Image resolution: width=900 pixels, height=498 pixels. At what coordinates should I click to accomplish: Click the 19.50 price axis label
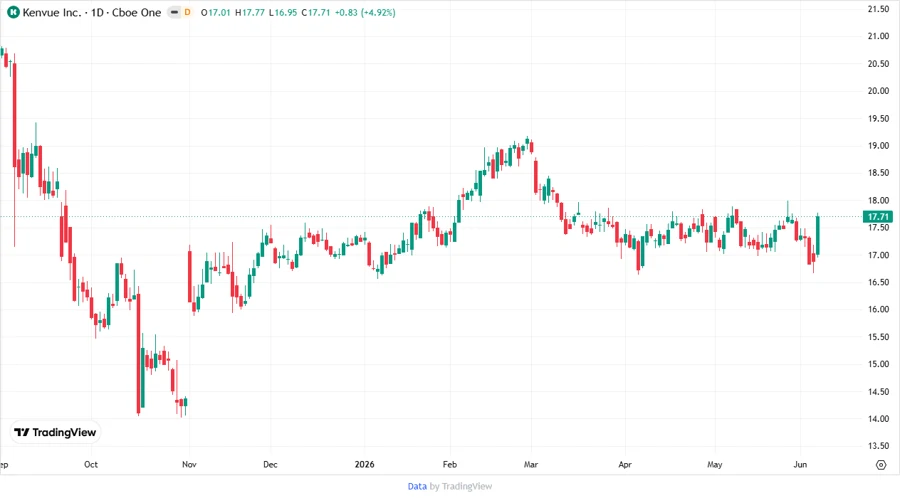tap(878, 118)
